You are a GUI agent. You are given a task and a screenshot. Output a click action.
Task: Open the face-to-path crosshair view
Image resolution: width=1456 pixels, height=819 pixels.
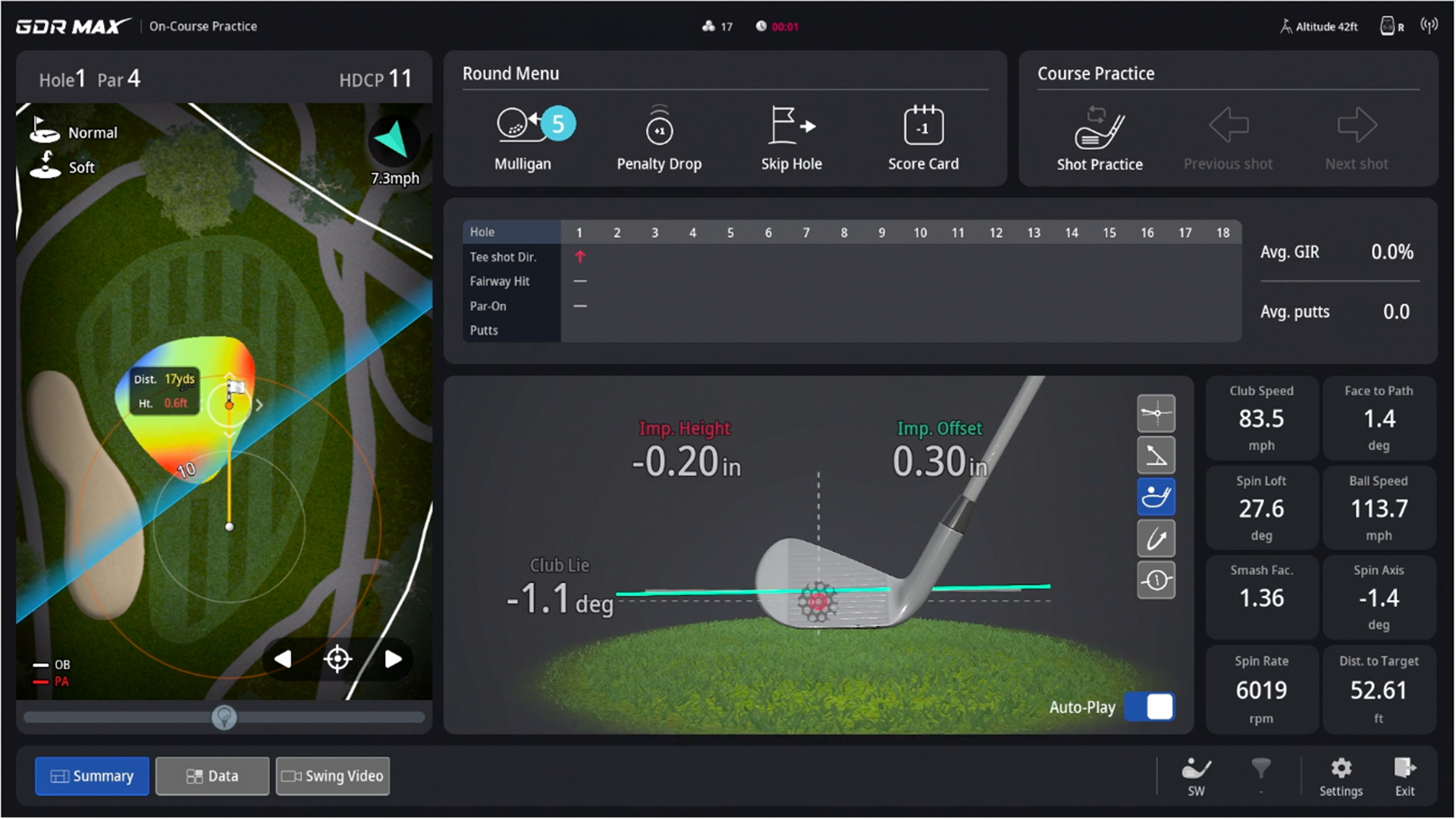coord(1156,413)
